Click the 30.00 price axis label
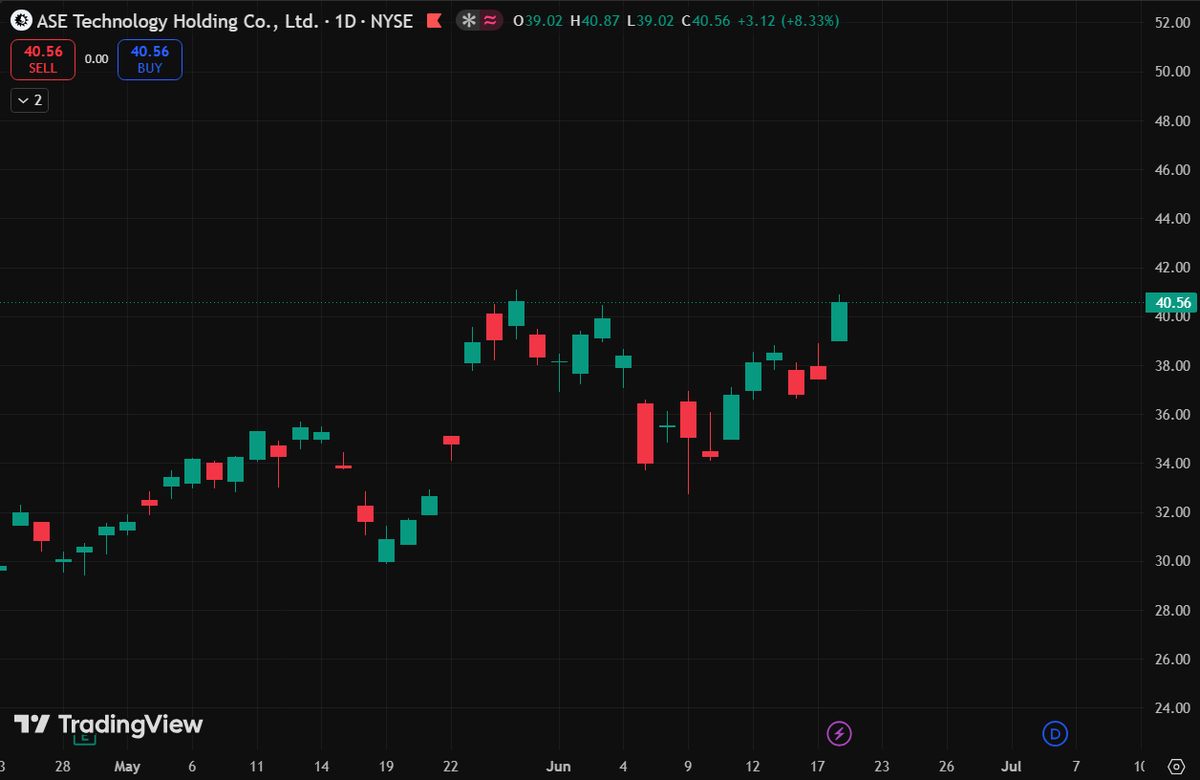The width and height of the screenshot is (1200, 780). click(1171, 561)
